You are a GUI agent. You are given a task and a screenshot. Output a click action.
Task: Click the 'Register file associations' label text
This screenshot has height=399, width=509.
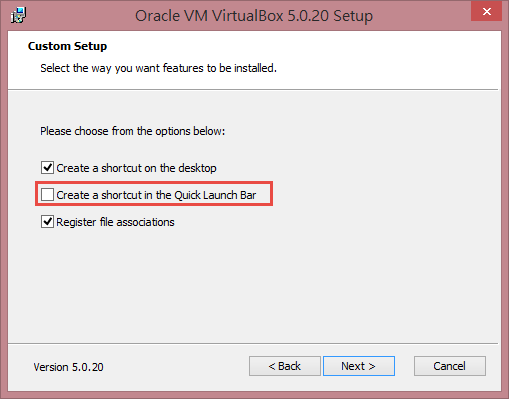pyautogui.click(x=115, y=222)
